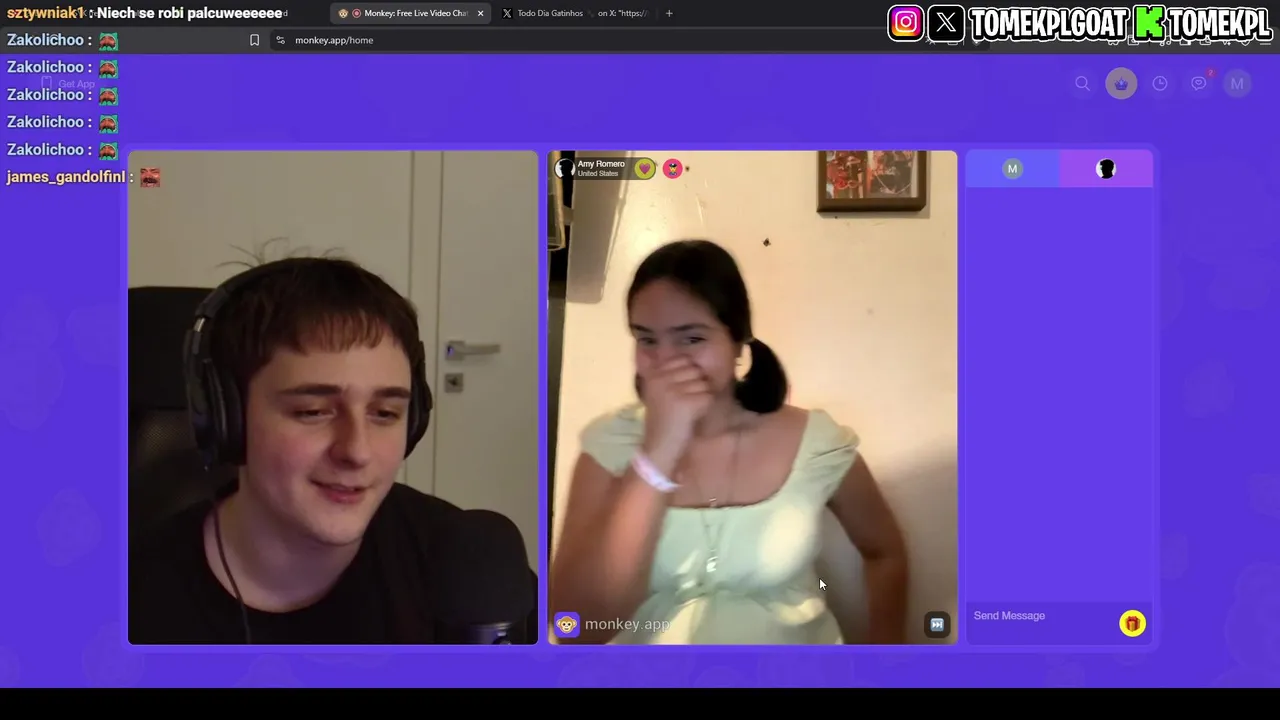Viewport: 1280px width, 720px height.
Task: Switch to the M chat tab
Action: pyautogui.click(x=1012, y=169)
